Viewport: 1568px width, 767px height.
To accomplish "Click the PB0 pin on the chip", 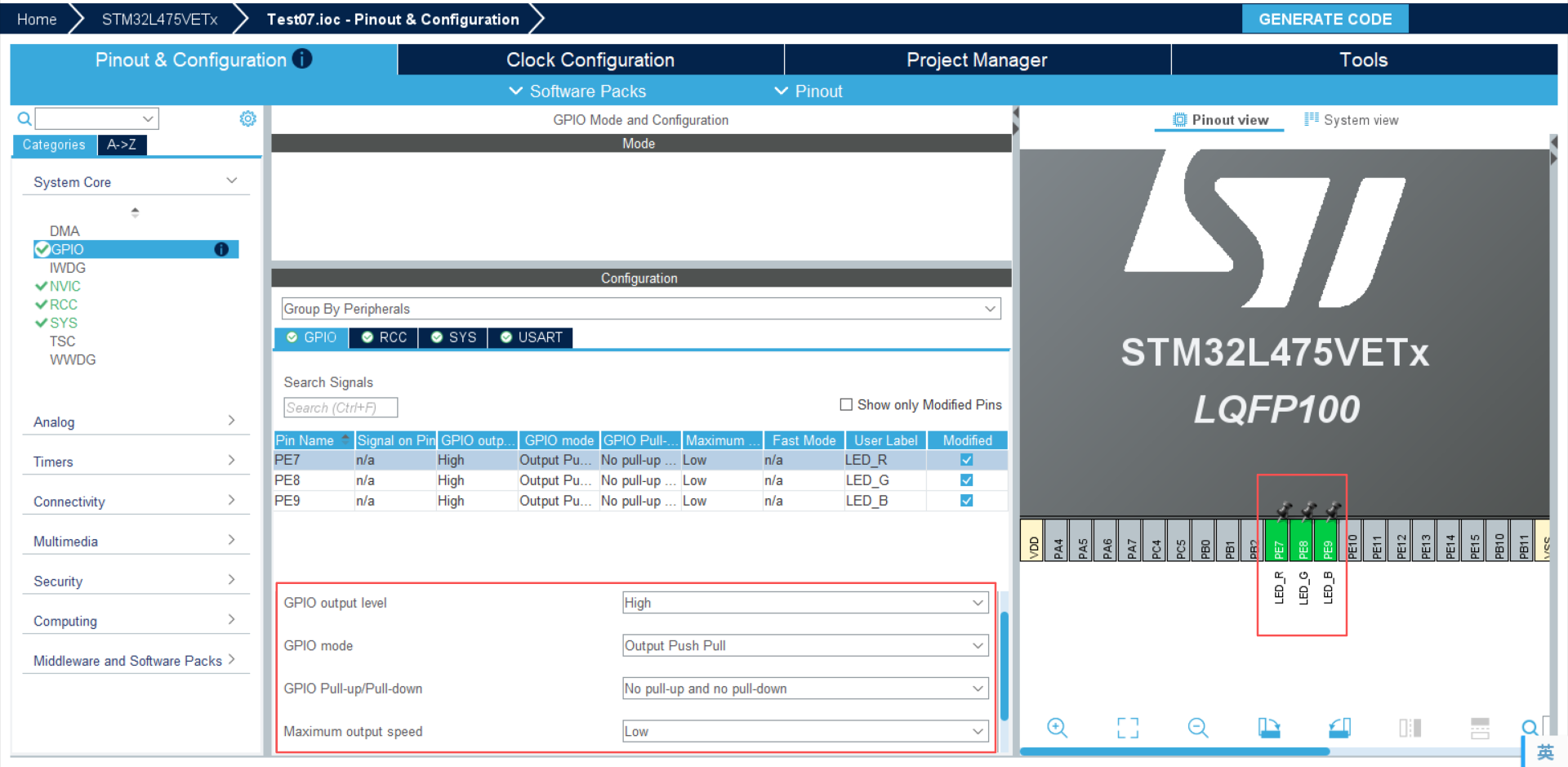I will (1205, 540).
